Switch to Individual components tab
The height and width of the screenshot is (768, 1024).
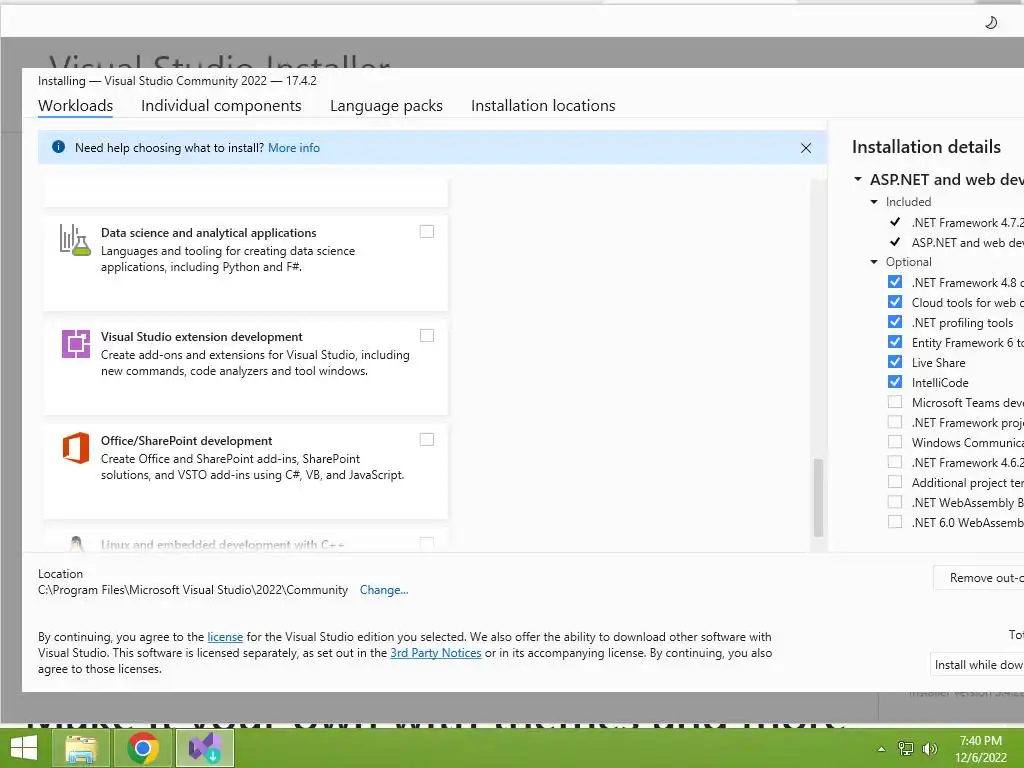pos(221,105)
